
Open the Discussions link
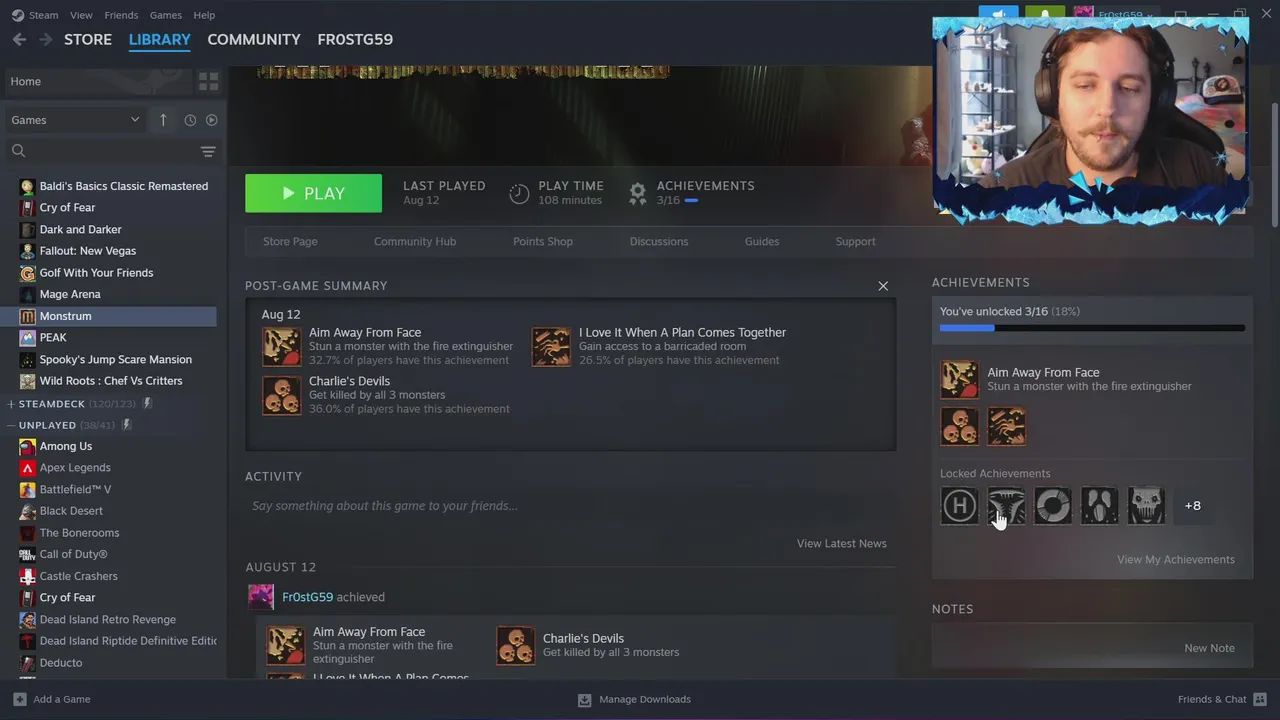659,241
